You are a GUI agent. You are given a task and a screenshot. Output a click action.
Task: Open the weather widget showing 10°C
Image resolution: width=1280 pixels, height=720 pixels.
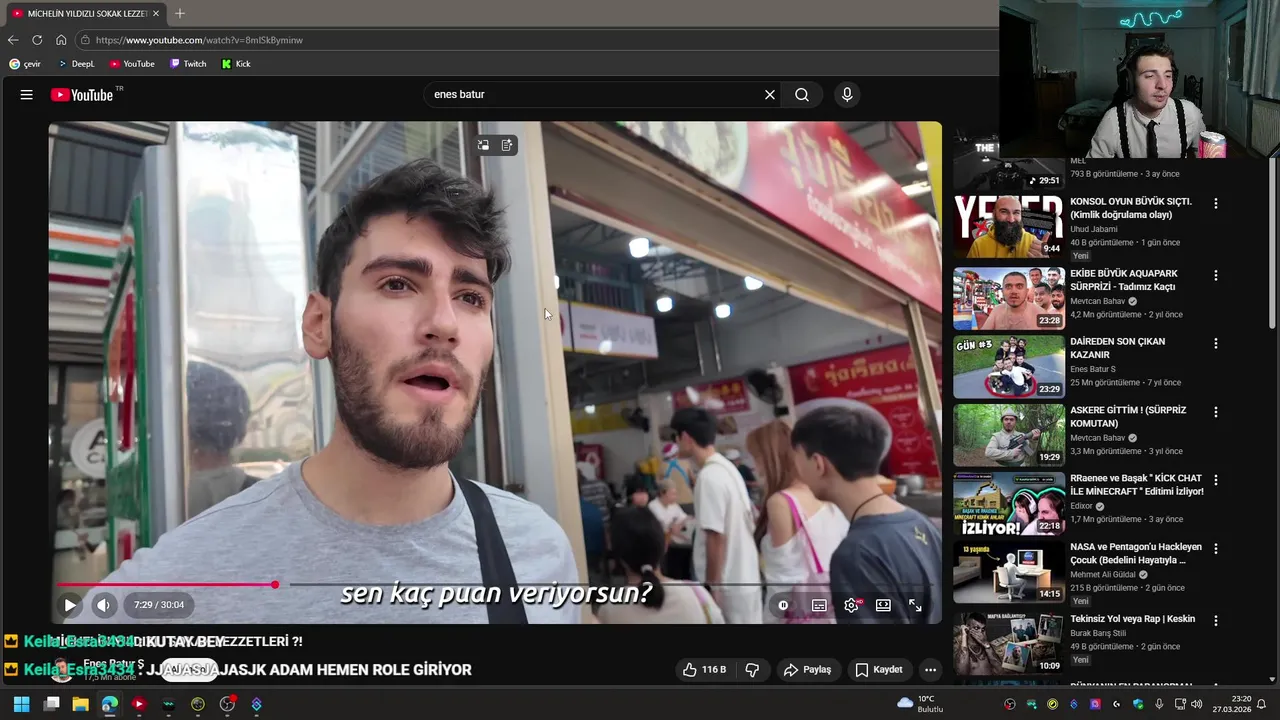point(920,704)
